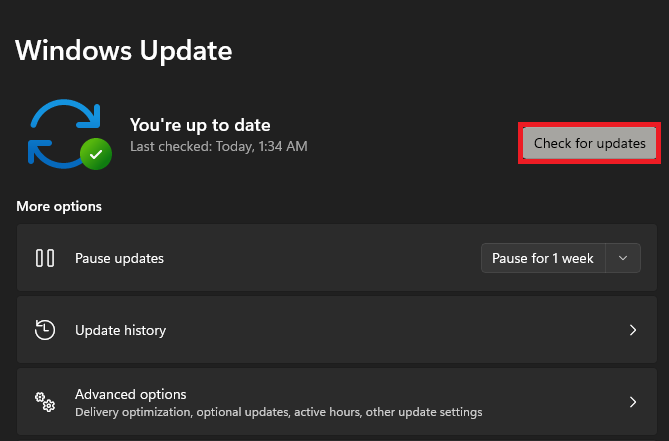Open the Advanced options entry title
This screenshot has height=441, width=669.
(131, 394)
